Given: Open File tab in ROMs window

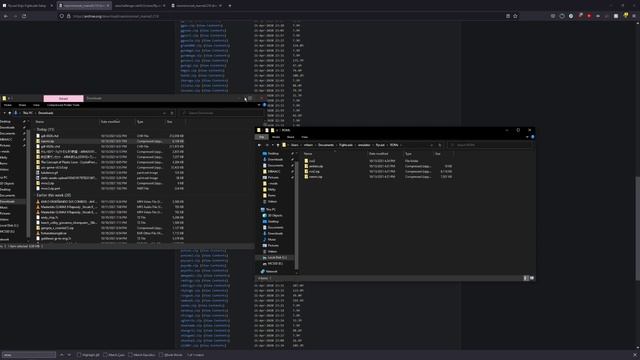Looking at the screenshot, I should click(262, 137).
